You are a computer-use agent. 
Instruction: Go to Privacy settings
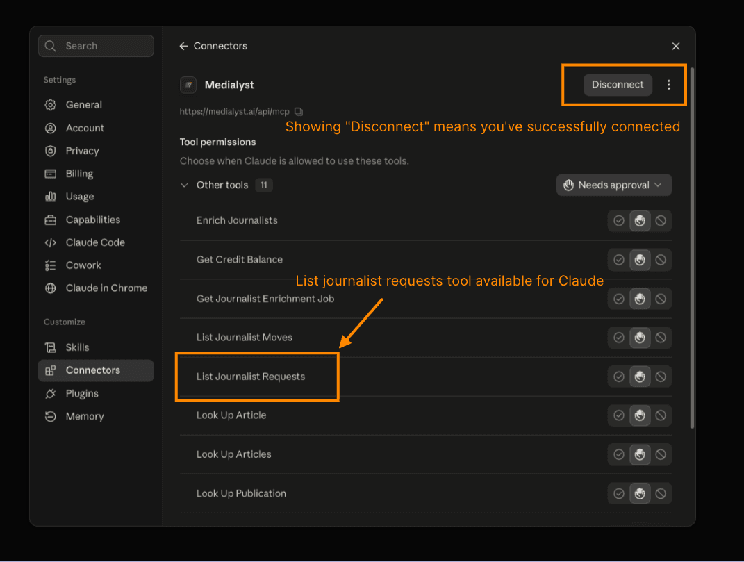(x=96, y=150)
